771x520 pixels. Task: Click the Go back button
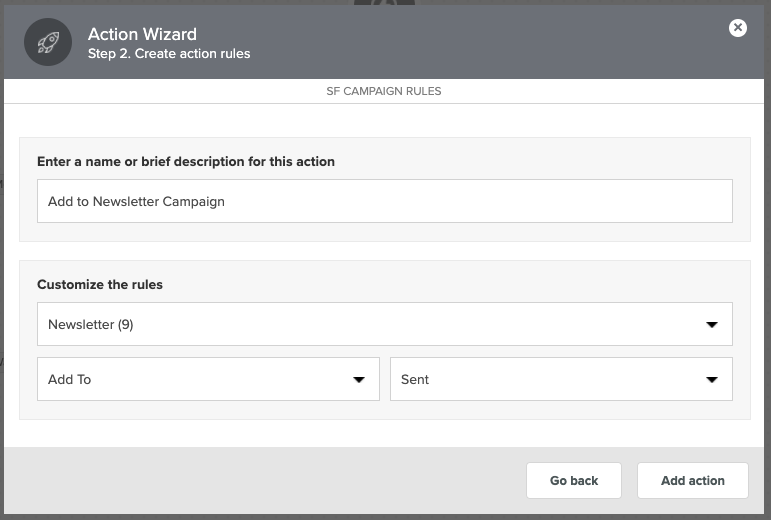pyautogui.click(x=574, y=480)
